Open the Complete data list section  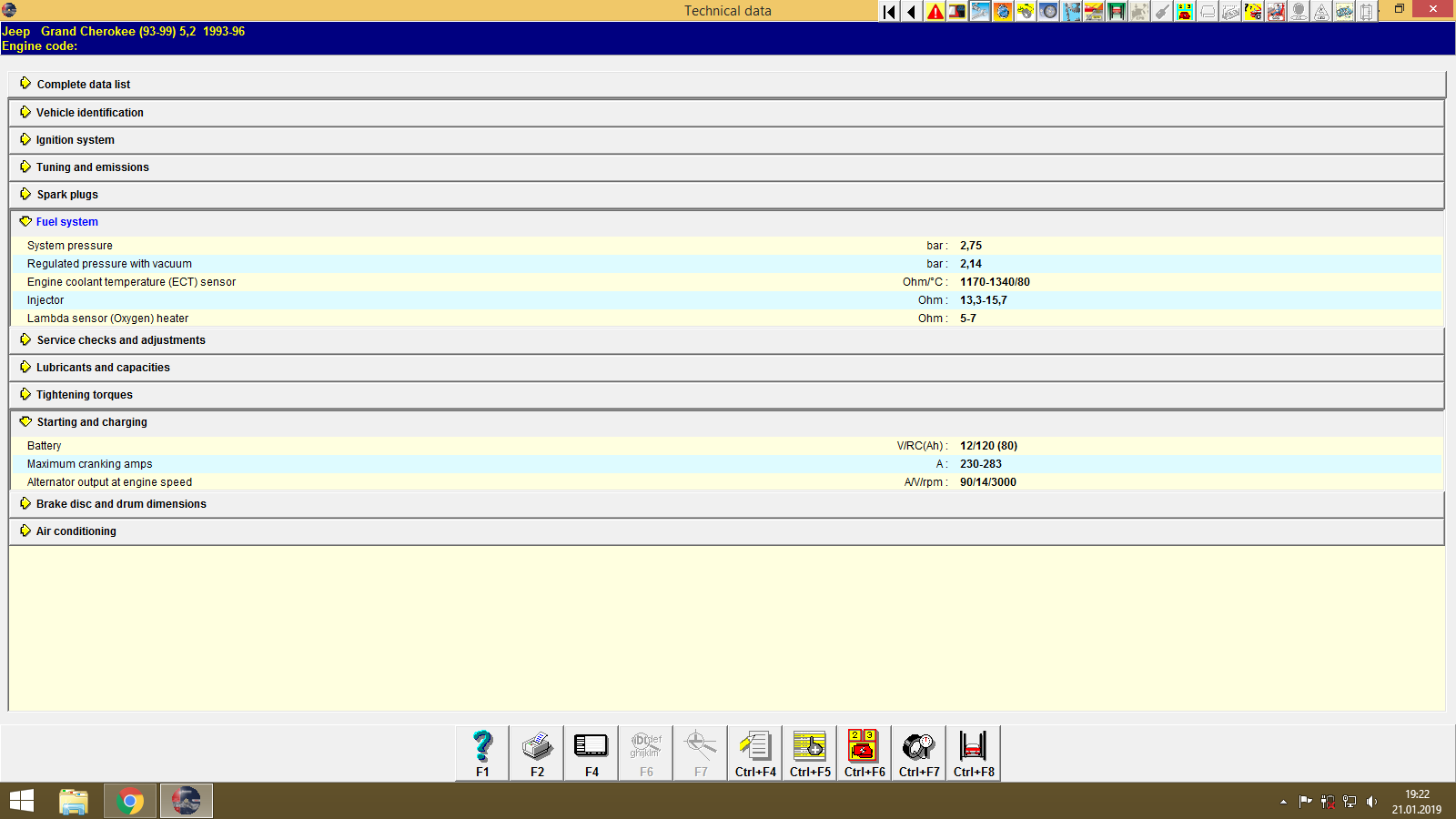point(83,84)
